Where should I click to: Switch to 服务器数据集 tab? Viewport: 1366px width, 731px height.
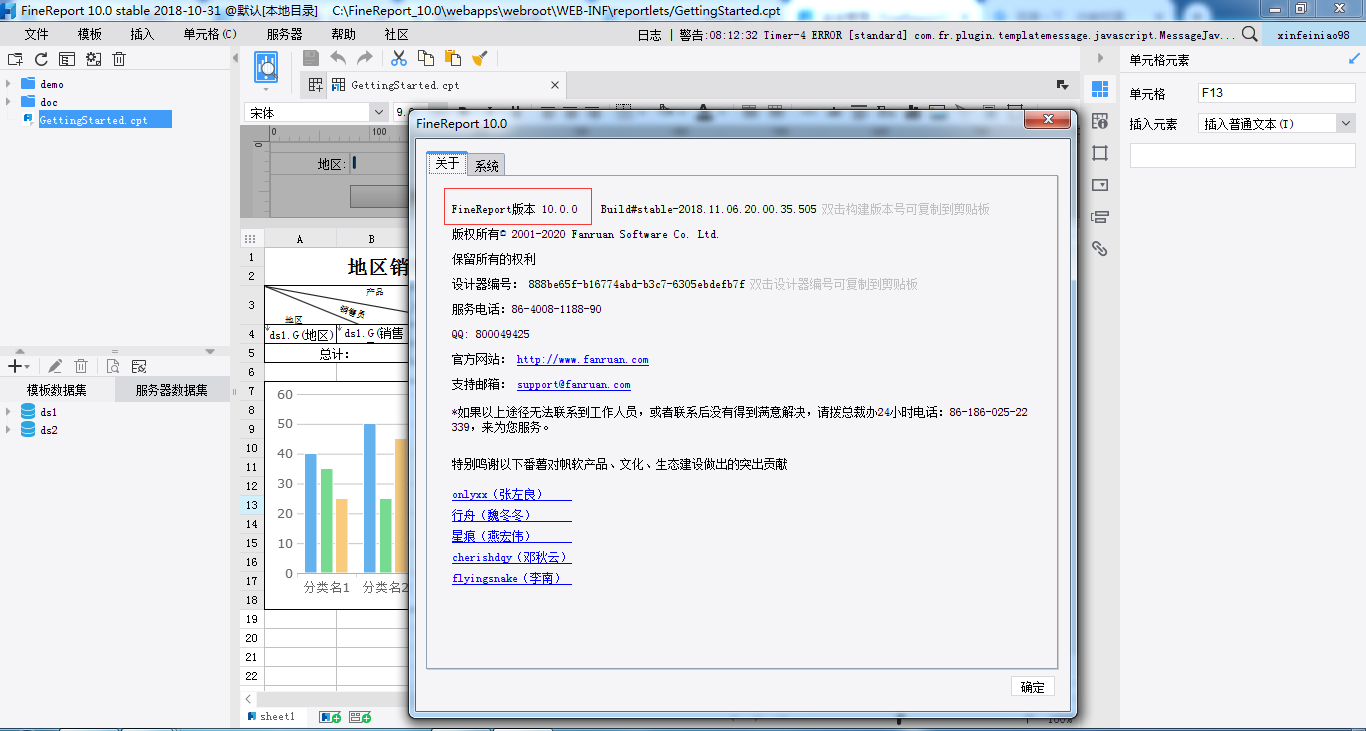172,390
